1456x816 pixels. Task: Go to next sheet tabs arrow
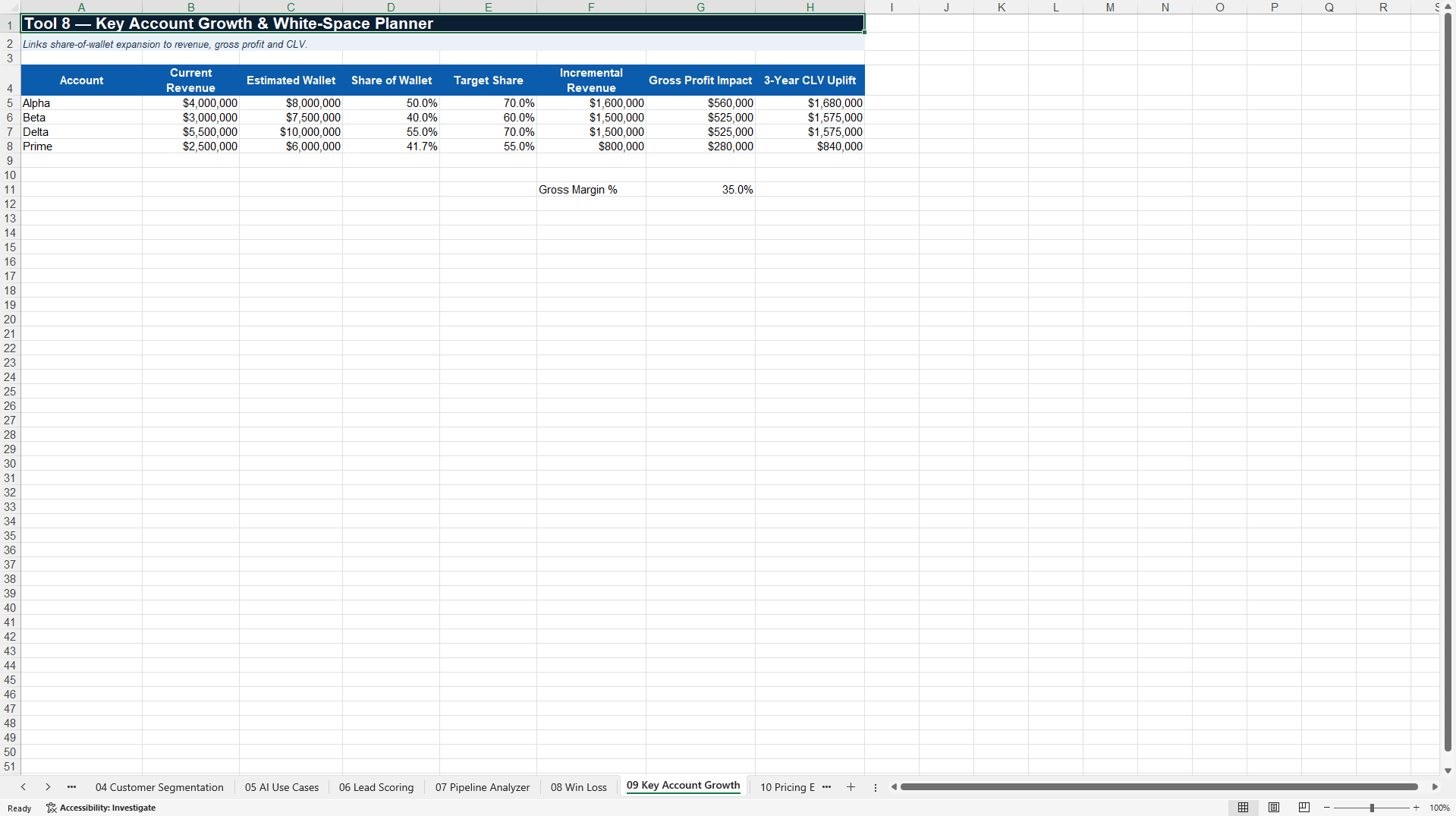pos(48,787)
